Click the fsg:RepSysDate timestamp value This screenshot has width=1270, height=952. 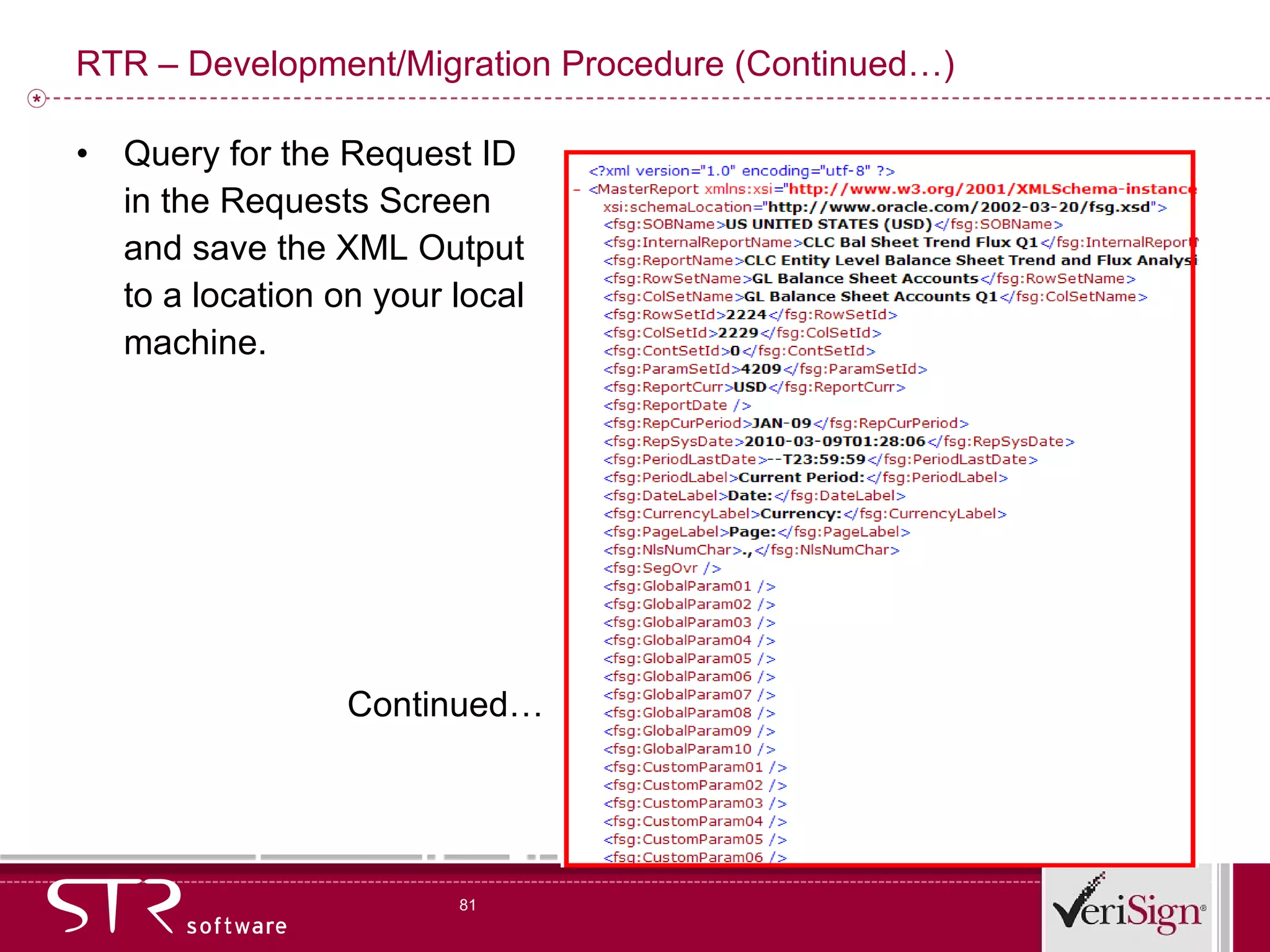pyautogui.click(x=835, y=441)
